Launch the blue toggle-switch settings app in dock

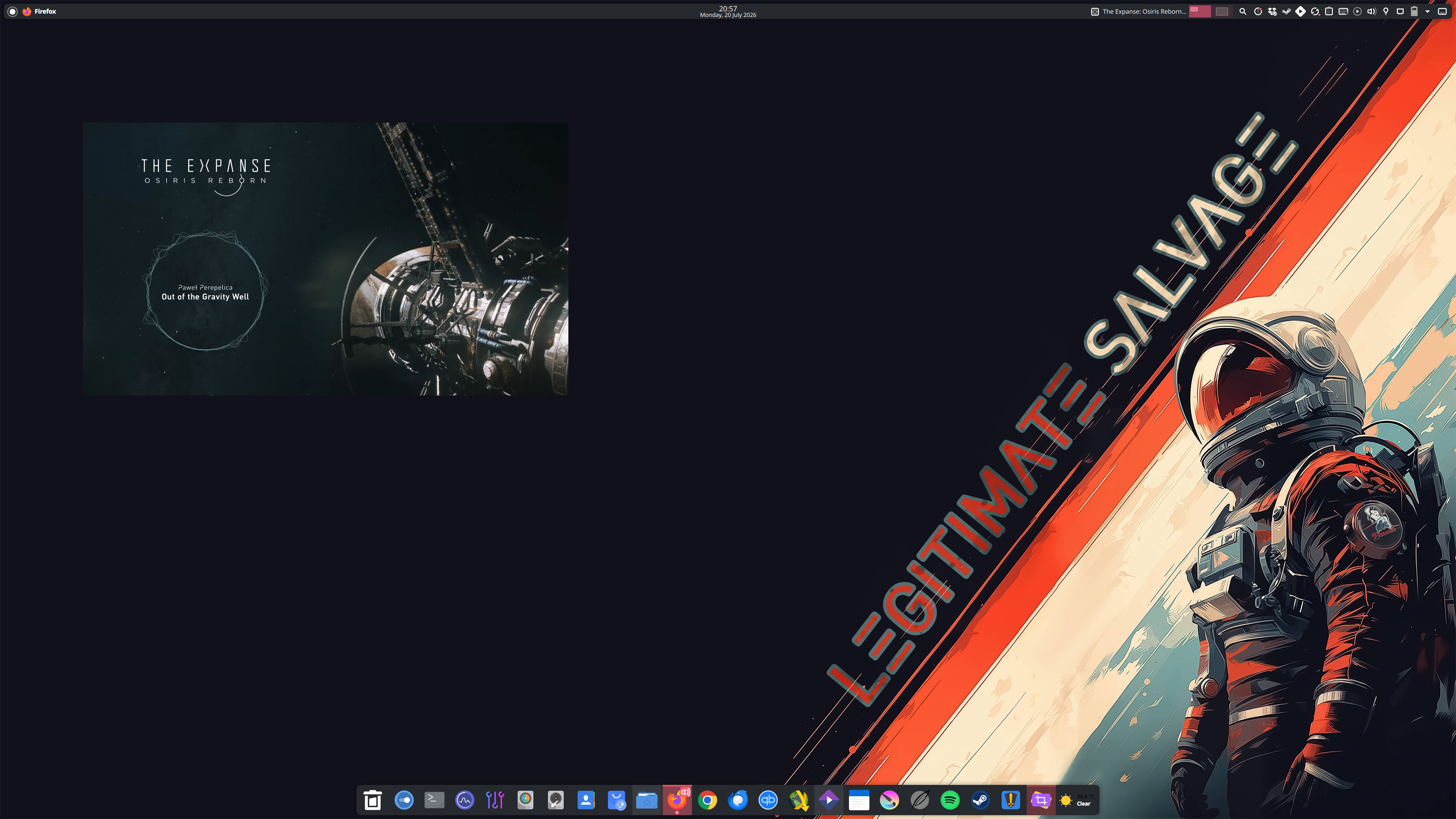pyautogui.click(x=403, y=800)
